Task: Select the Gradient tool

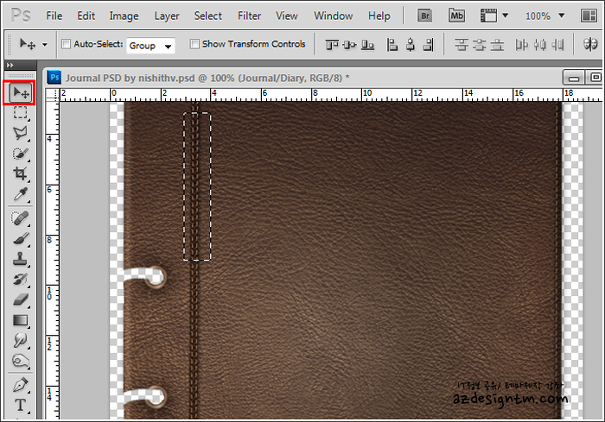Action: 20,320
